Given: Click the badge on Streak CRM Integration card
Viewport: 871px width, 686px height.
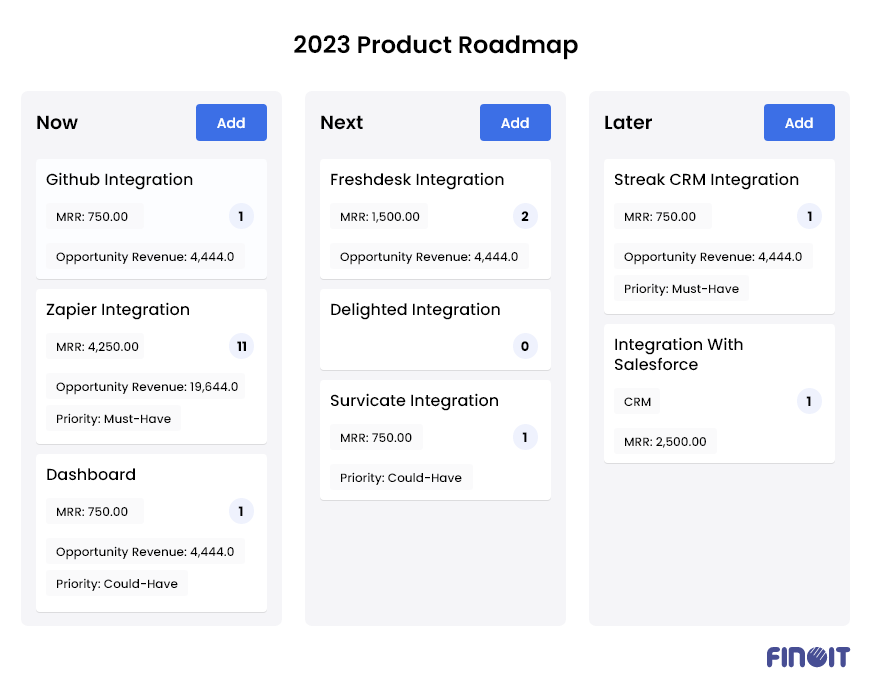Looking at the screenshot, I should [809, 215].
